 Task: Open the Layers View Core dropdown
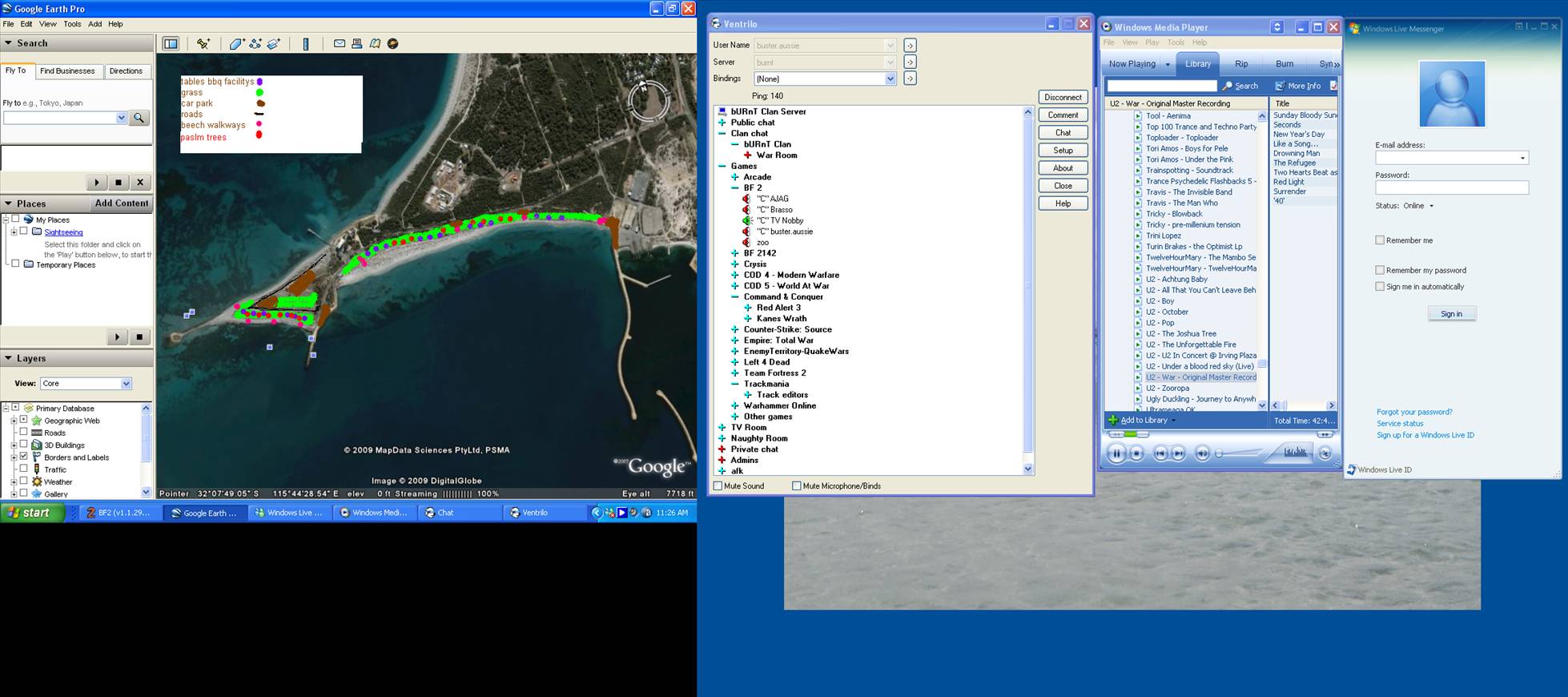[126, 384]
